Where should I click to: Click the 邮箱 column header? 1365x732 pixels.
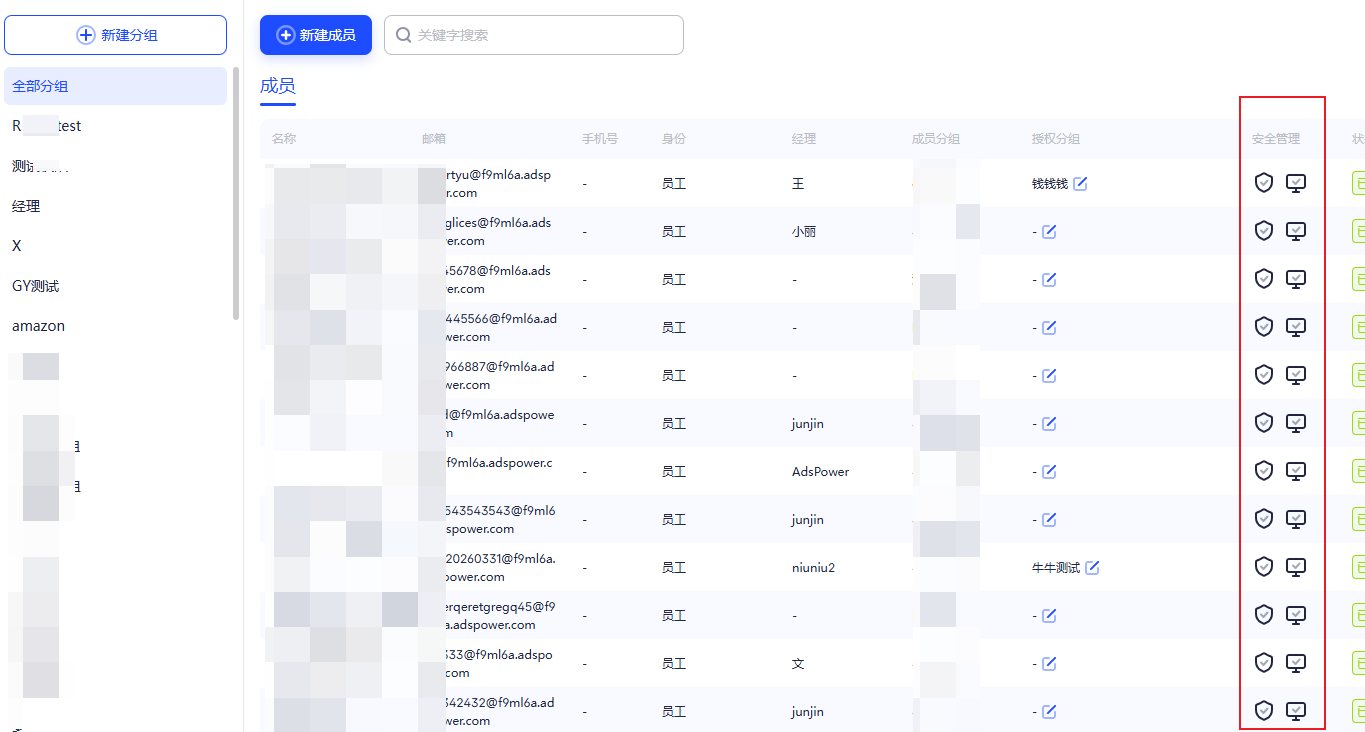434,139
